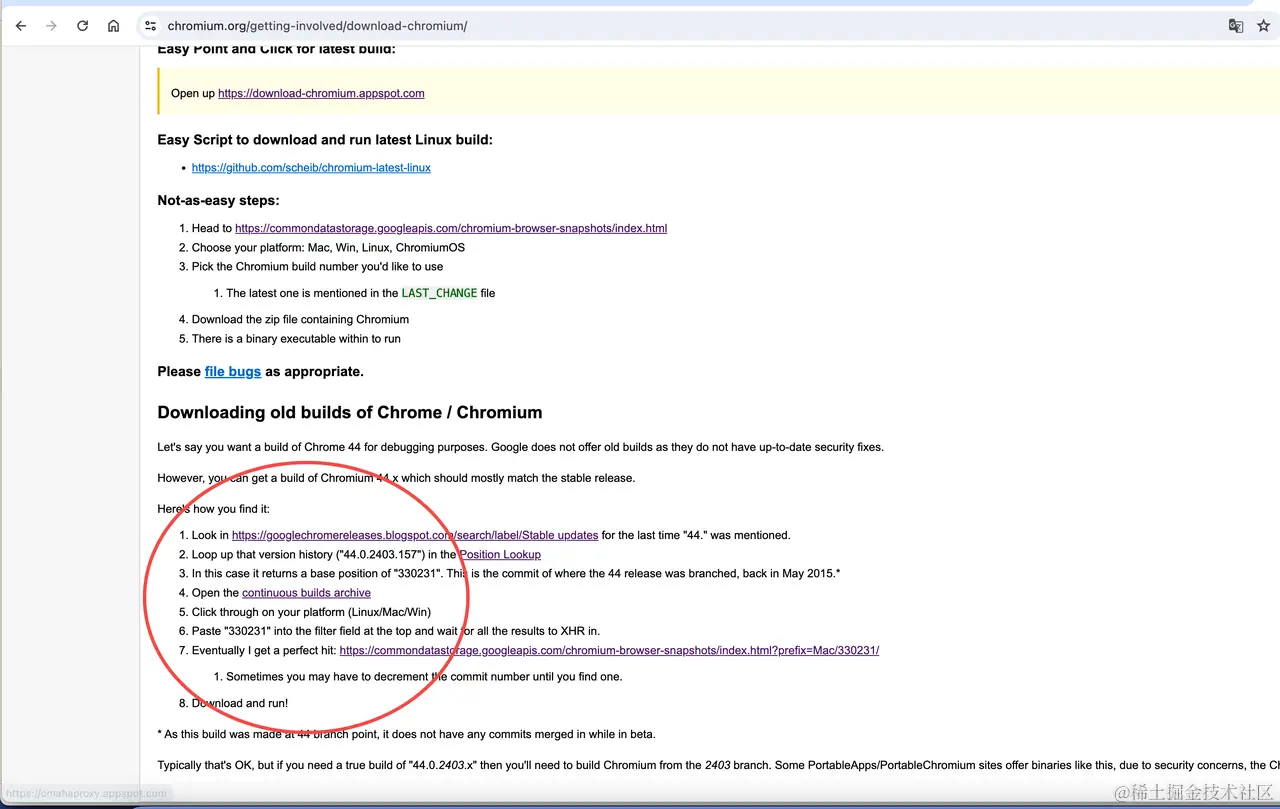Click the 'Downloading old builds of Chrome / Chromium' heading
1280x809 pixels.
(350, 412)
